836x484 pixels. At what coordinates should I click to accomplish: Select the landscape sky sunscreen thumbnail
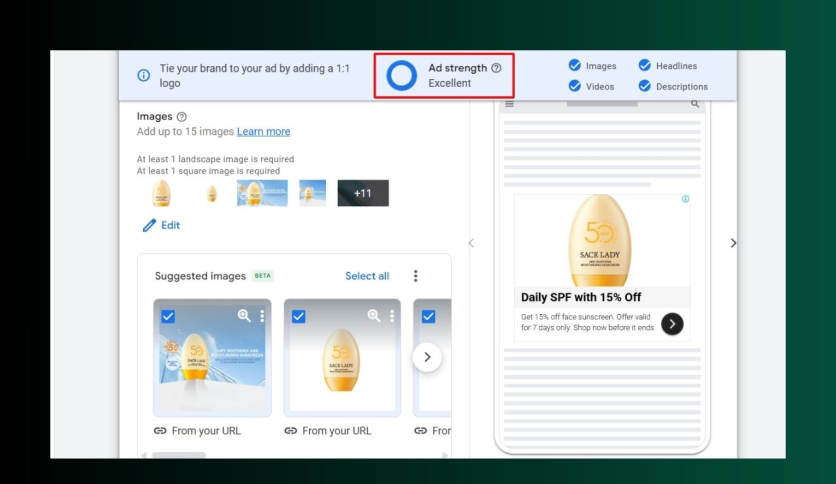[x=262, y=193]
